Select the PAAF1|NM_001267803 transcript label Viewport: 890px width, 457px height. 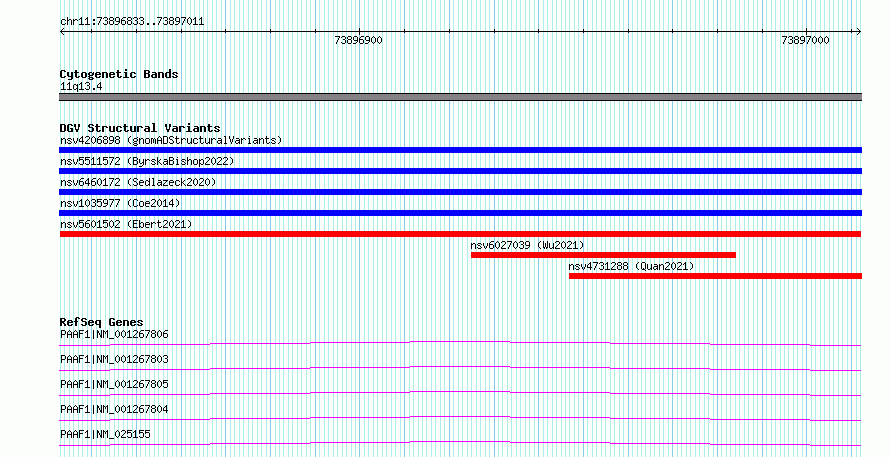click(x=114, y=359)
